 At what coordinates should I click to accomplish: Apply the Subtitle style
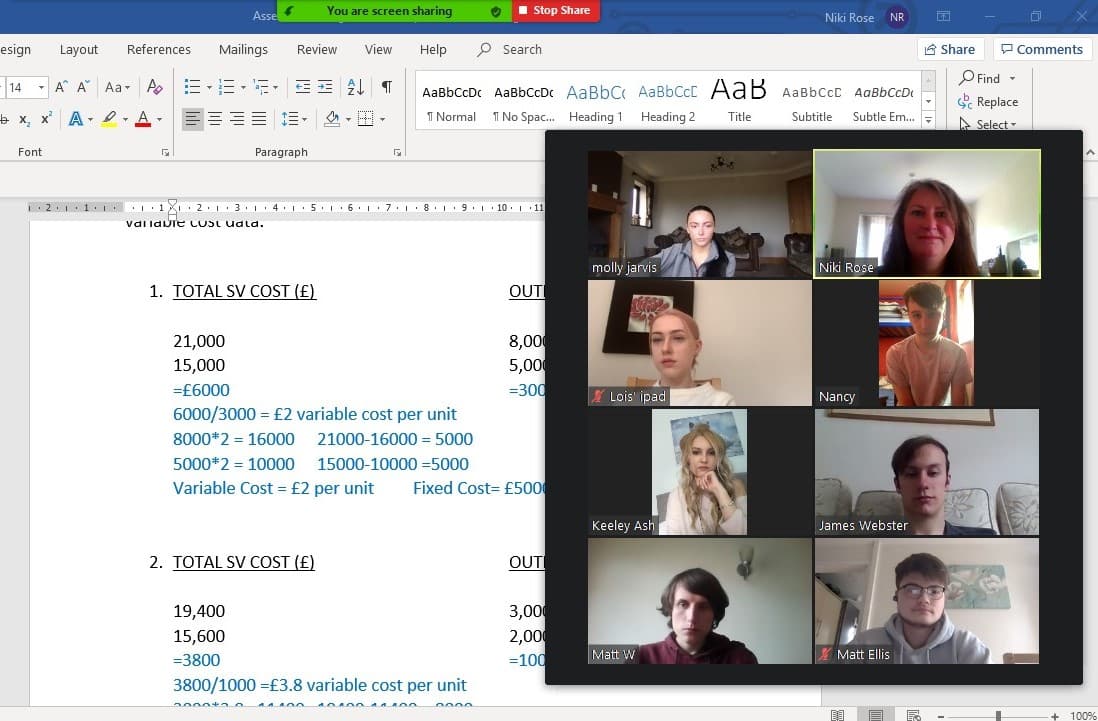click(812, 102)
